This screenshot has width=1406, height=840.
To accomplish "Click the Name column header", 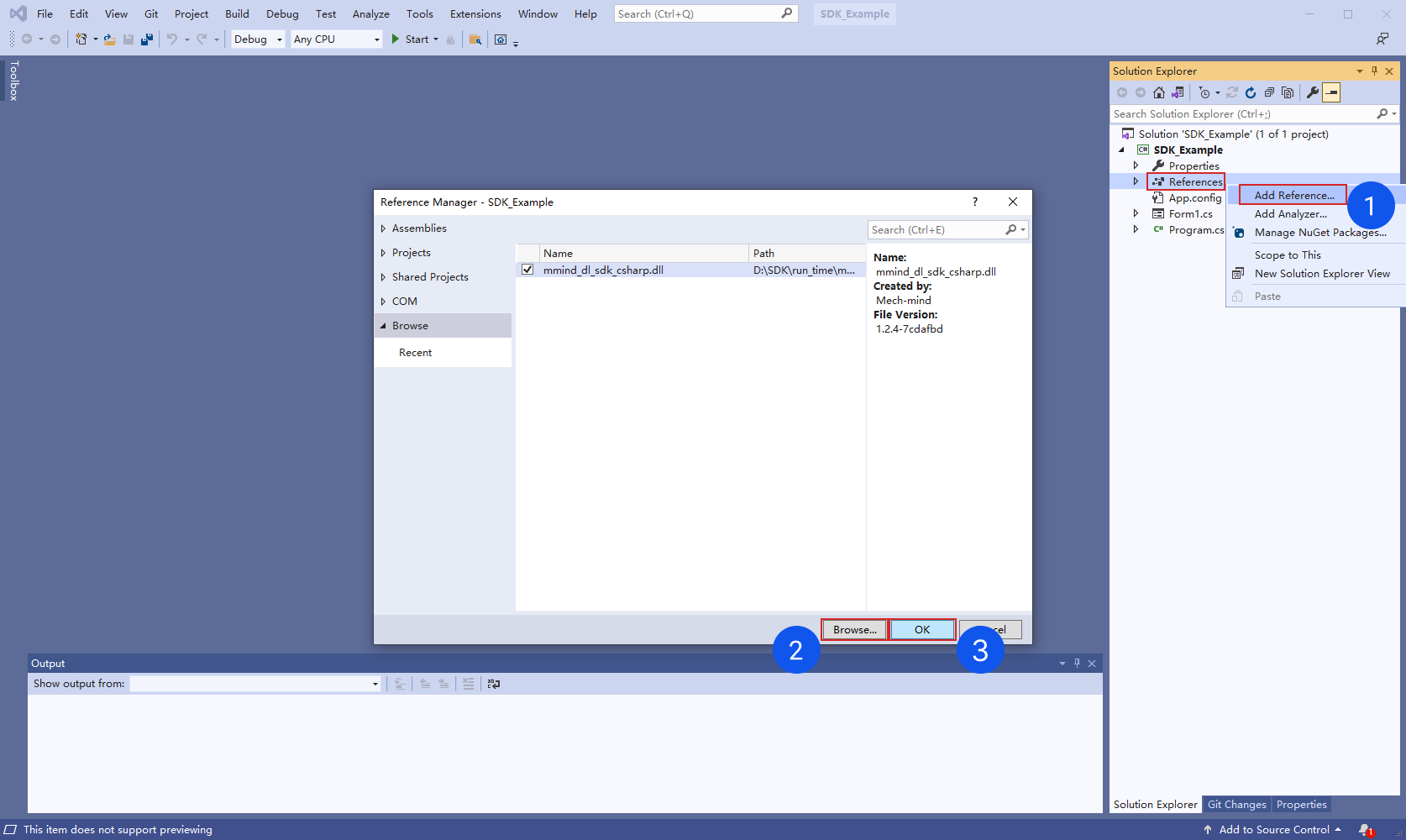I will point(643,253).
